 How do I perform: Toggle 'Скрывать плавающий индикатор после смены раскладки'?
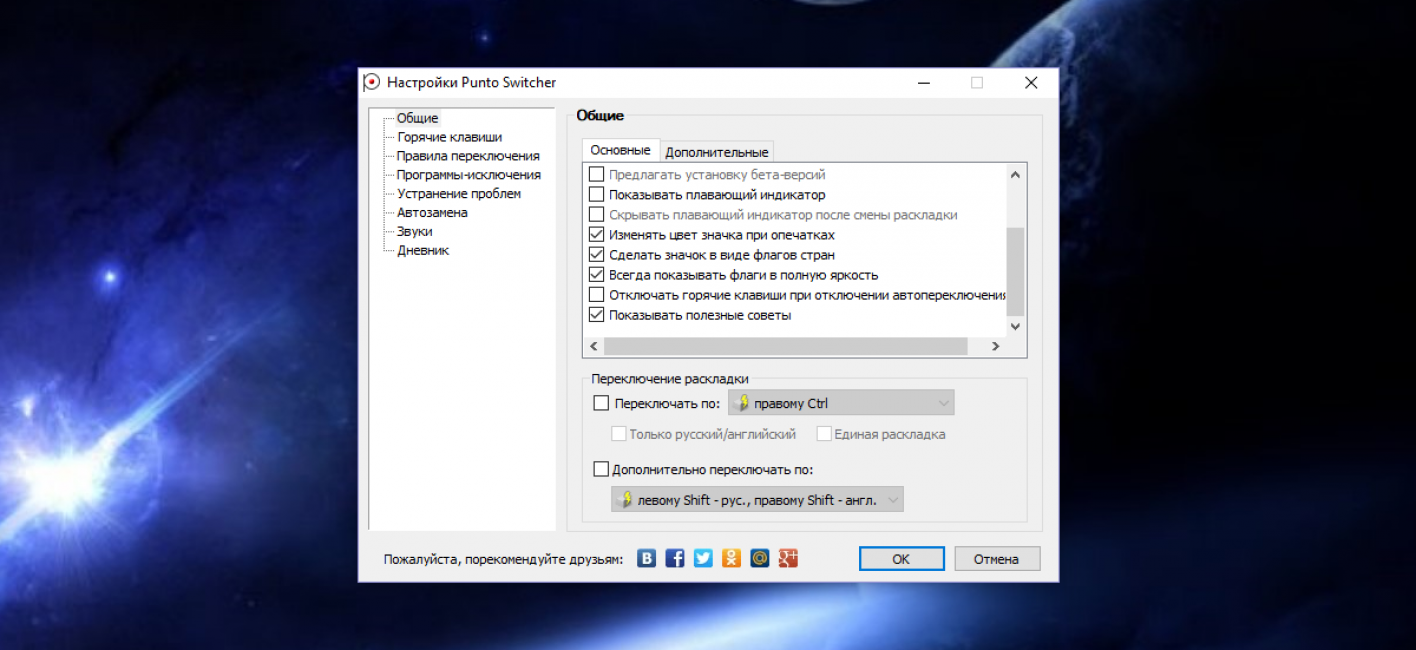pyautogui.click(x=597, y=215)
